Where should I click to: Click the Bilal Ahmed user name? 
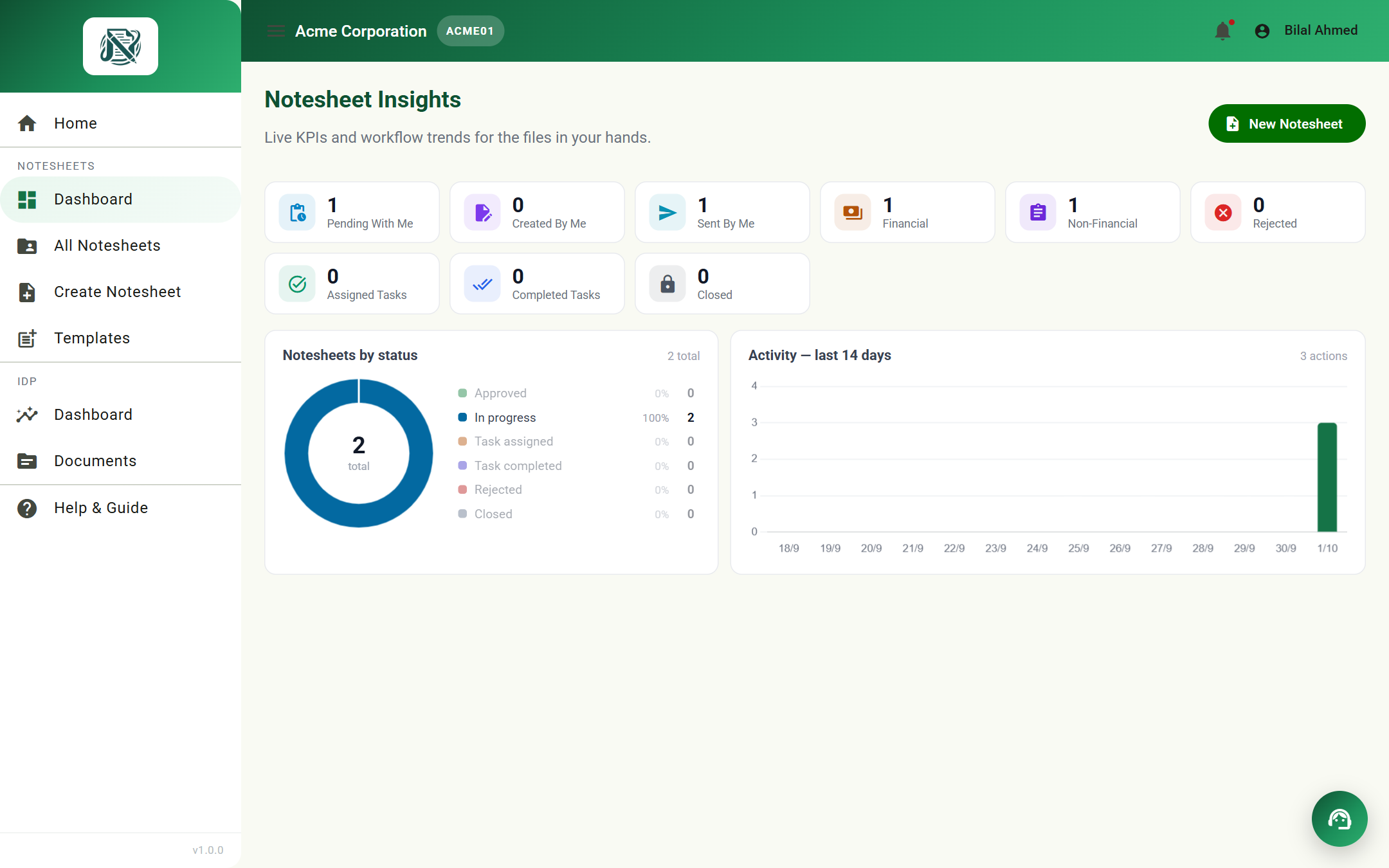tap(1321, 30)
